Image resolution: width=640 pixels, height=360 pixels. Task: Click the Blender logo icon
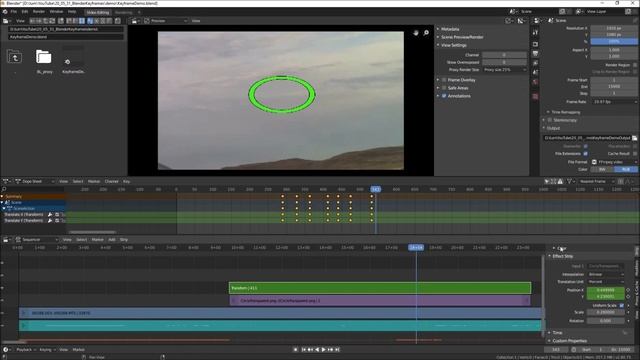pos(5,11)
